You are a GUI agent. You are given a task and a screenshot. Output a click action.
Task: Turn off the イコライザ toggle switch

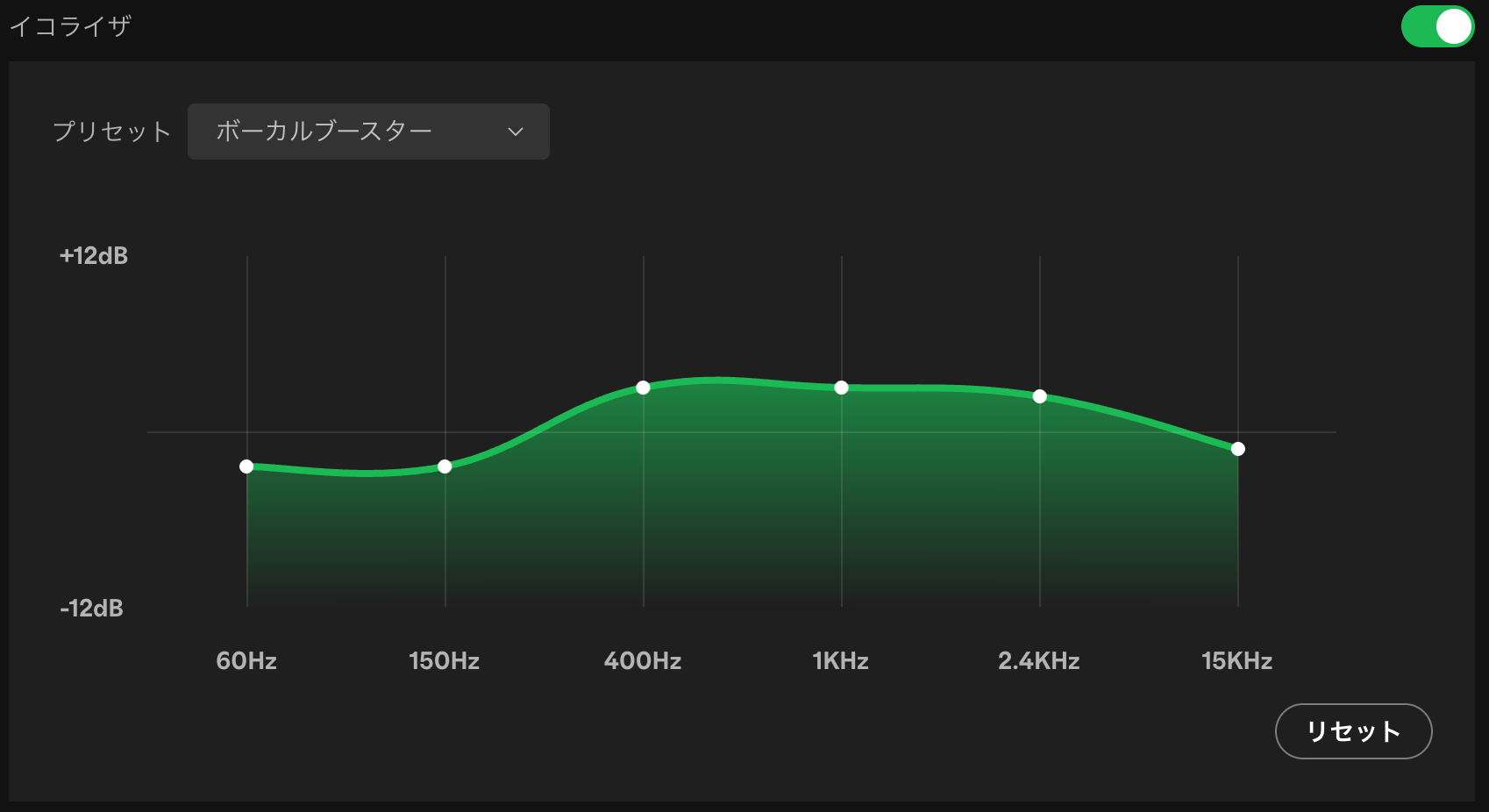click(x=1436, y=27)
